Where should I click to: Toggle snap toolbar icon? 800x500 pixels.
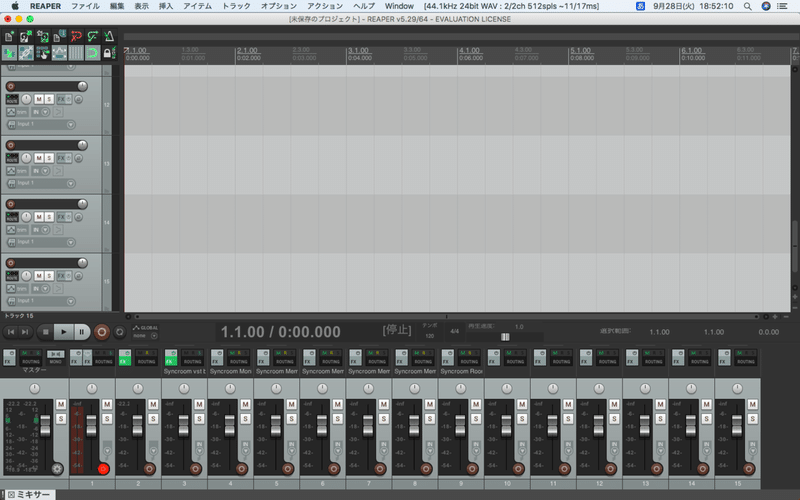coord(92,53)
